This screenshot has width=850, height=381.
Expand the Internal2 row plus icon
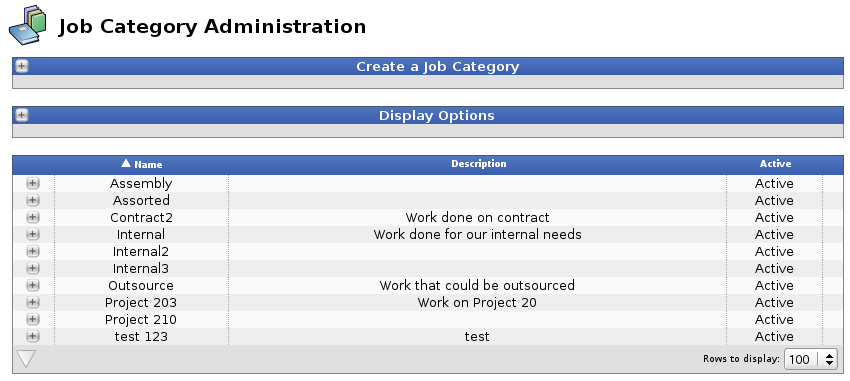[33, 251]
